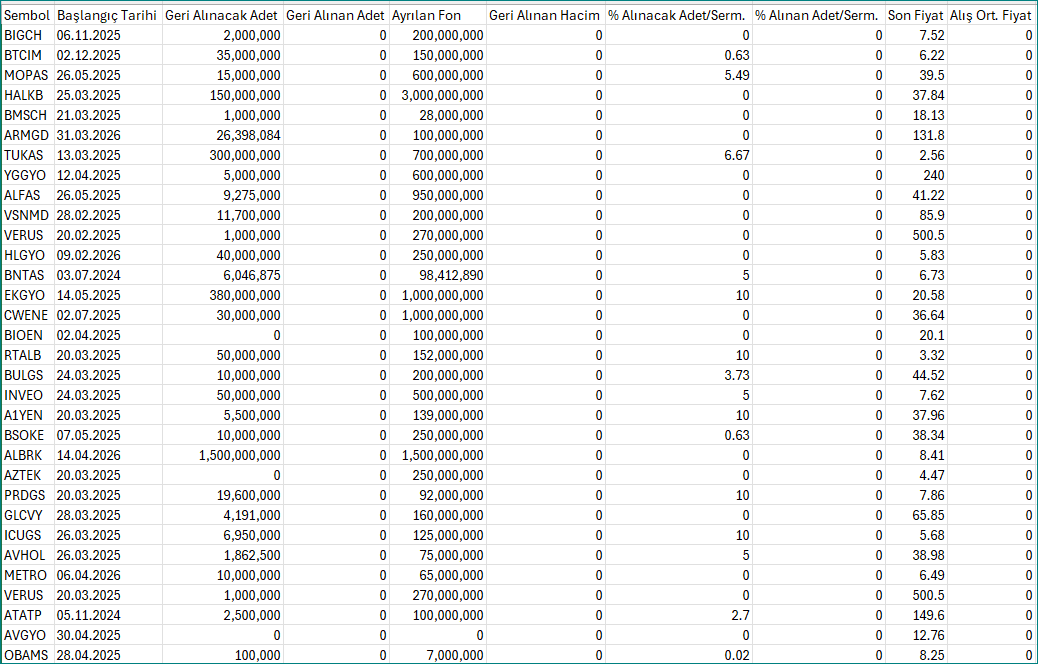The width and height of the screenshot is (1038, 664).
Task: Click the Geri Alınacak Adet header
Action: click(x=222, y=15)
